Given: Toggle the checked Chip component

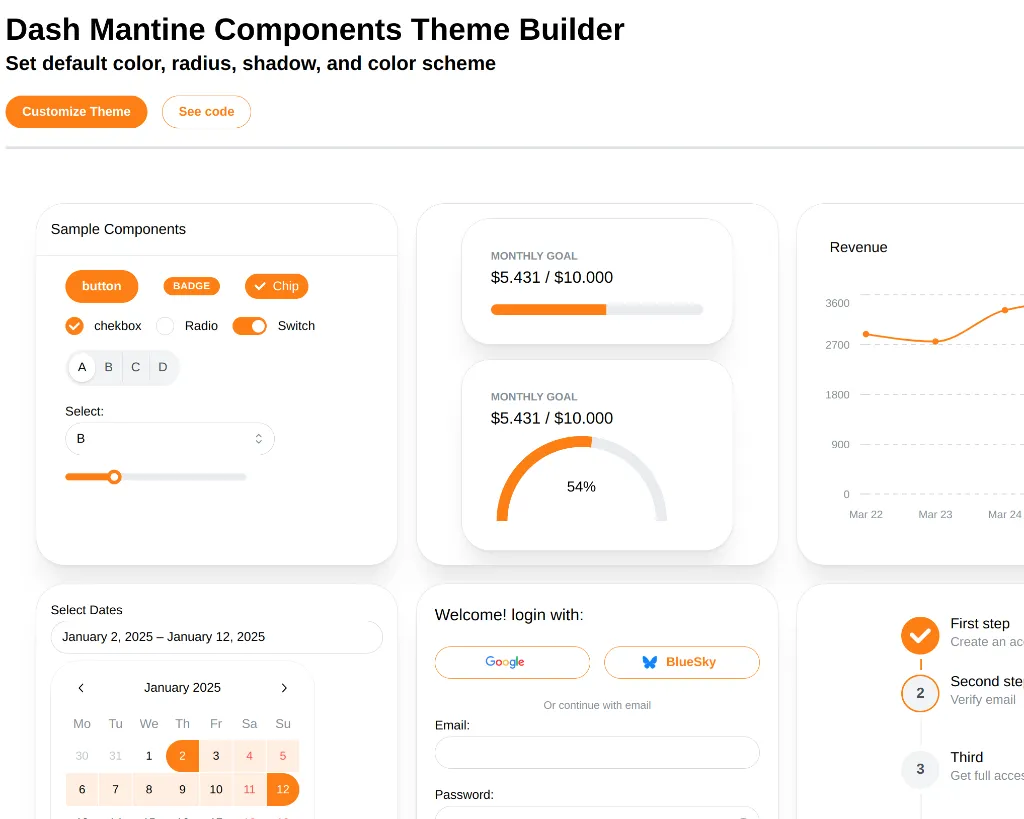Looking at the screenshot, I should (277, 286).
